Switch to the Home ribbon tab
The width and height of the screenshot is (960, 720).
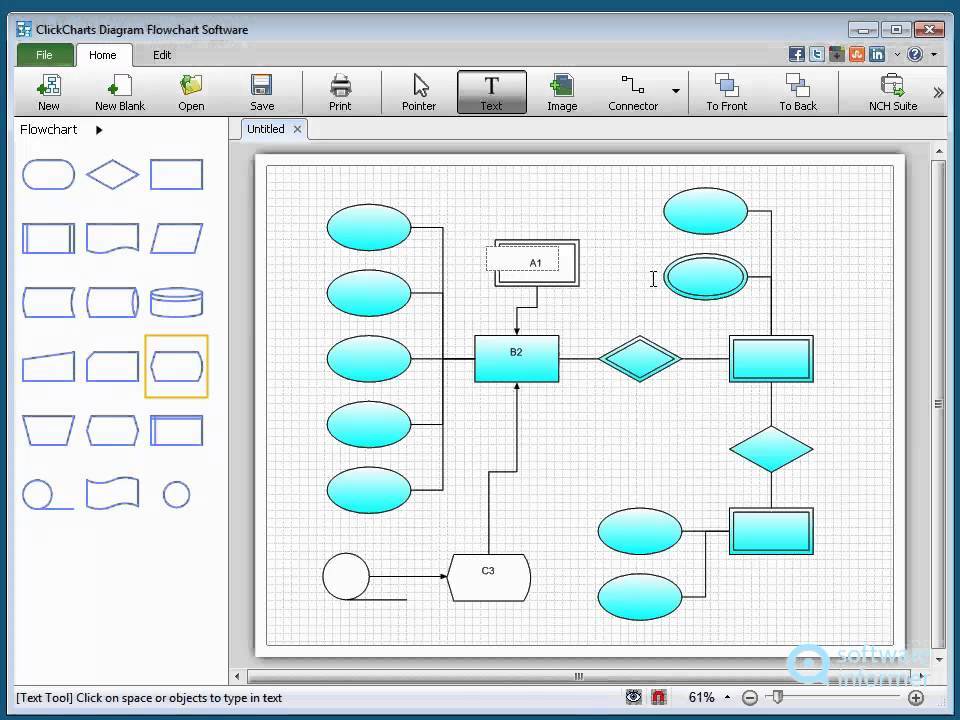[103, 55]
